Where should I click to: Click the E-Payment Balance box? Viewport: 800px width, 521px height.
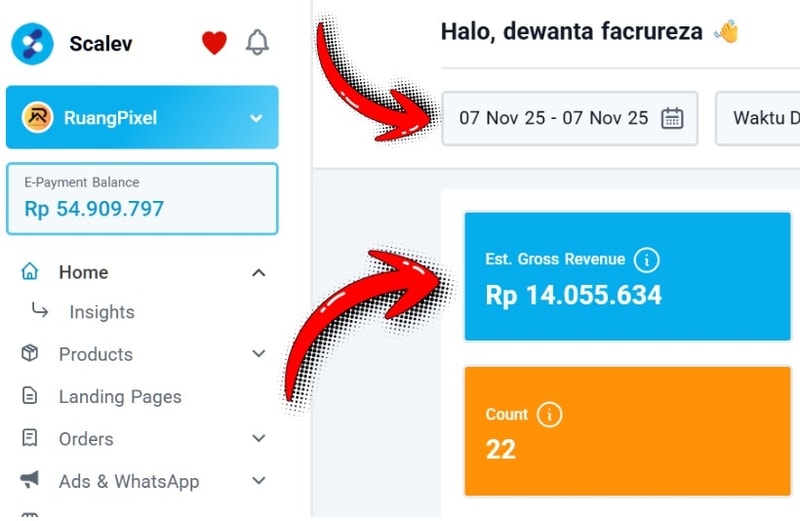142,199
